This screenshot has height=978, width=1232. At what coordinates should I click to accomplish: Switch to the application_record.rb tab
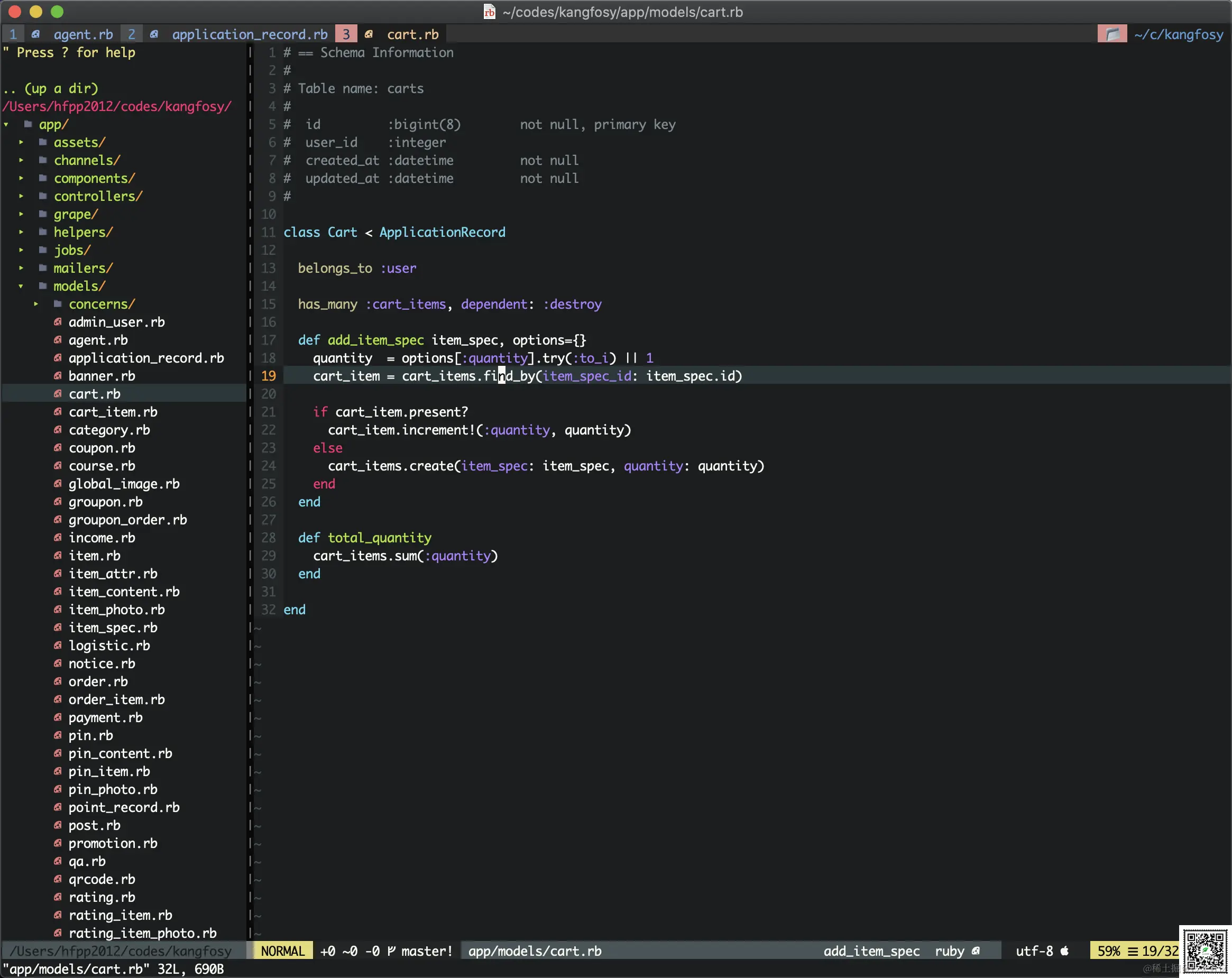[x=249, y=34]
